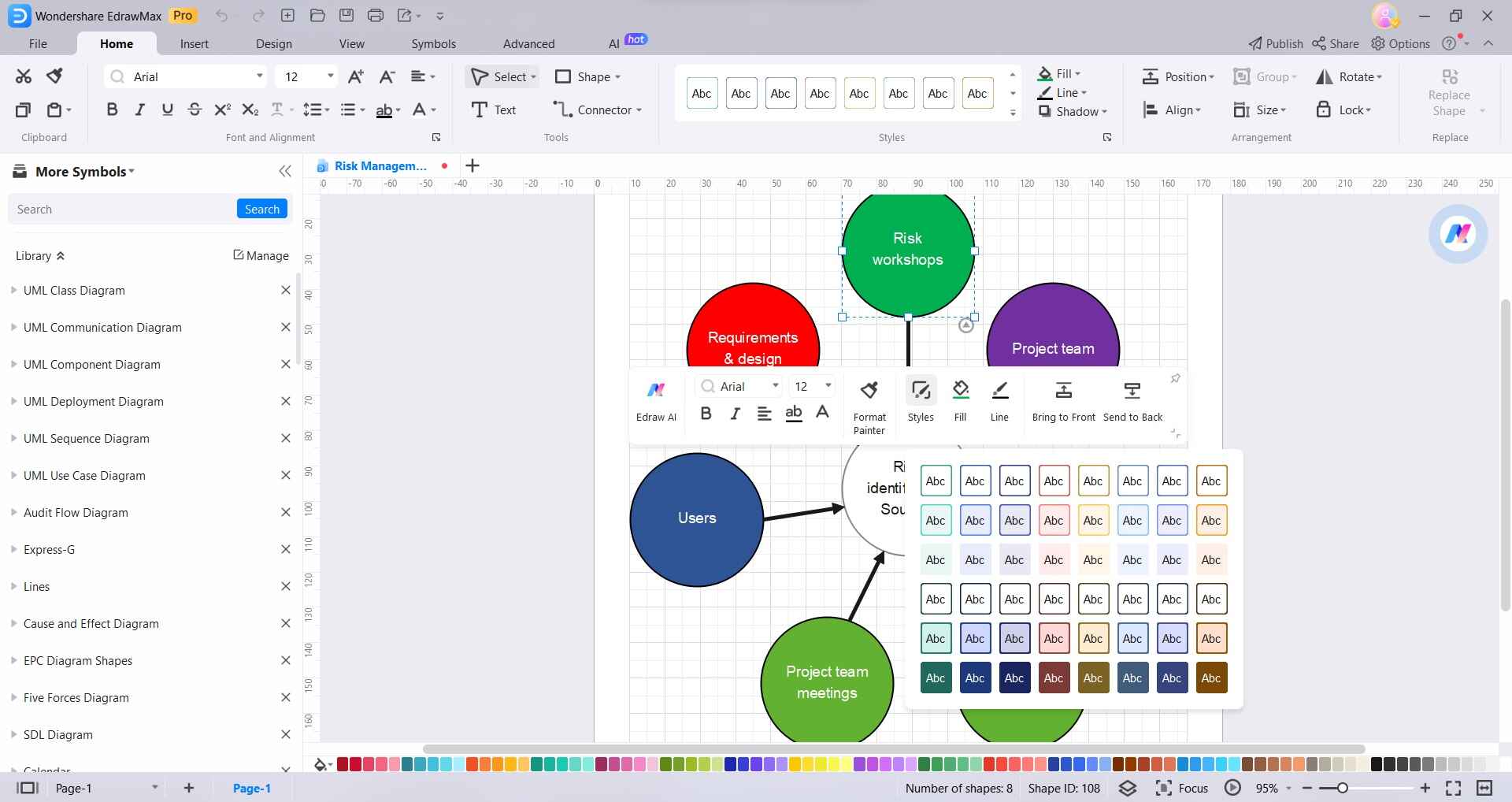1512x802 pixels.
Task: Toggle ribbon Italic formatting
Action: click(x=139, y=110)
